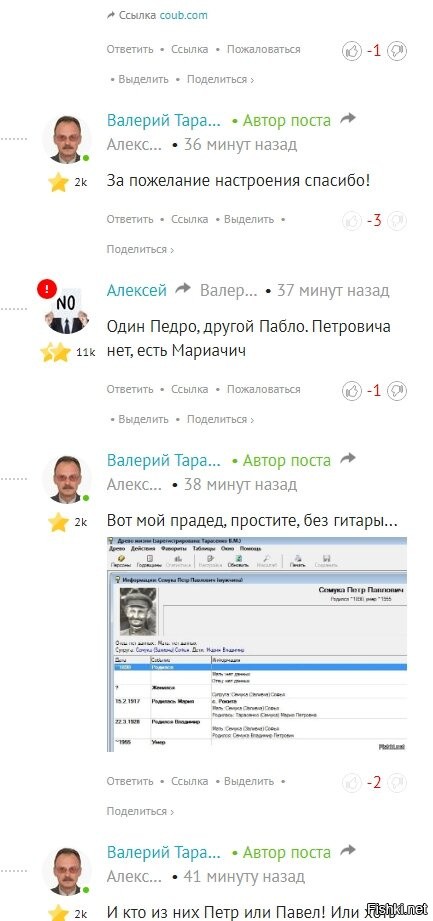
Task: Click Выделить under 'За пожелание настроения спасибо'
Action: coord(249,220)
